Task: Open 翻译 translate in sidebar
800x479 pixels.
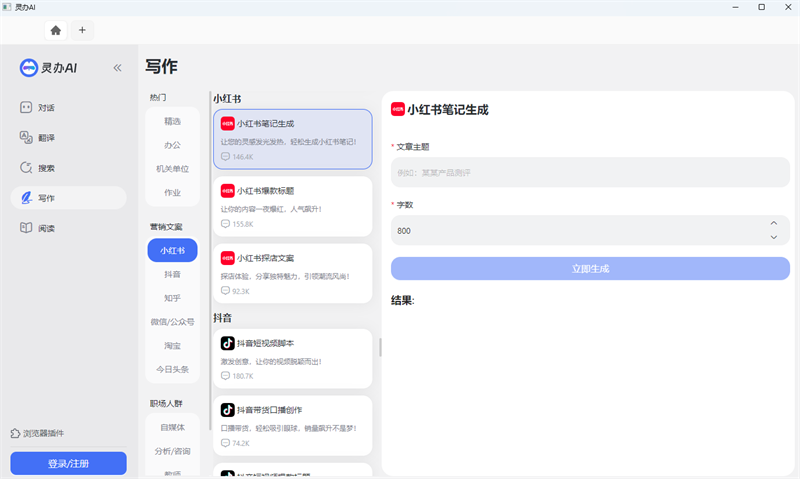Action: [x=68, y=138]
